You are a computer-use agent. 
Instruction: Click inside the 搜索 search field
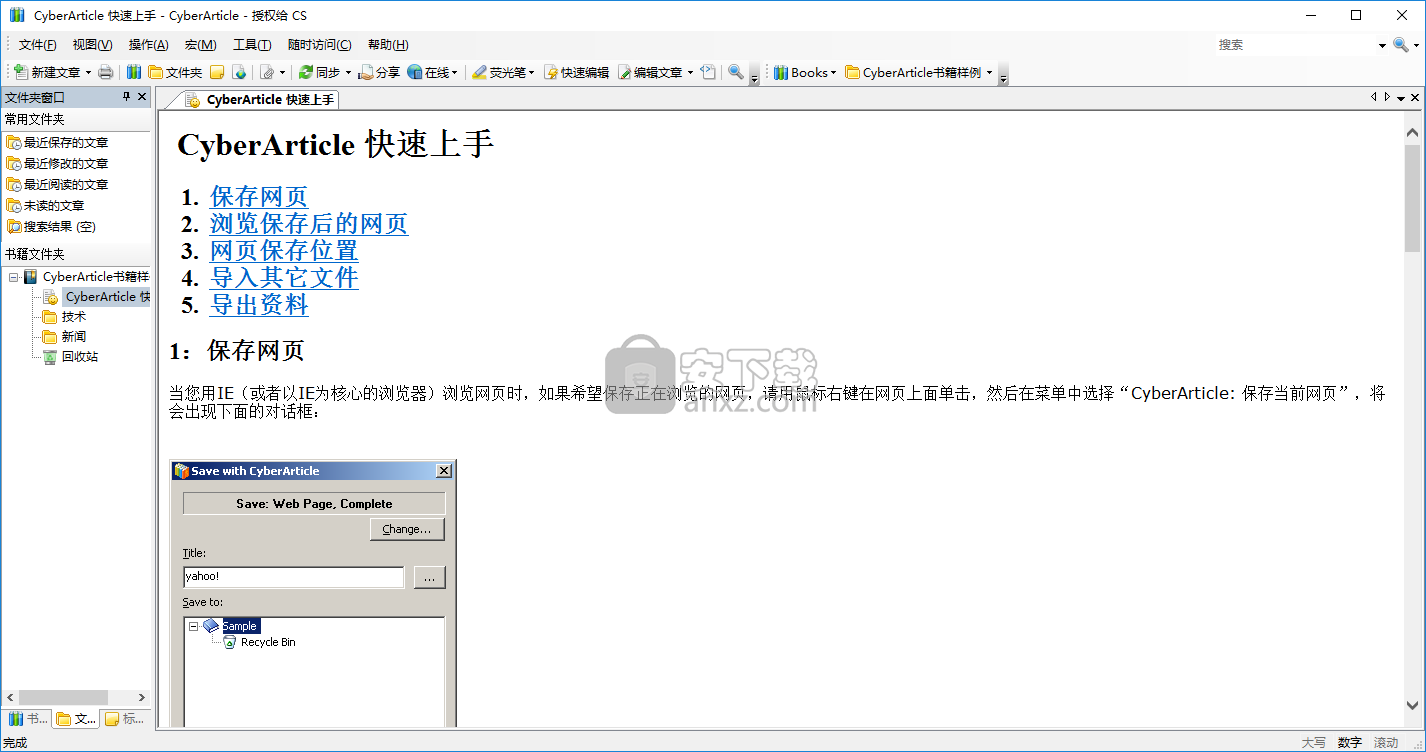[1295, 44]
